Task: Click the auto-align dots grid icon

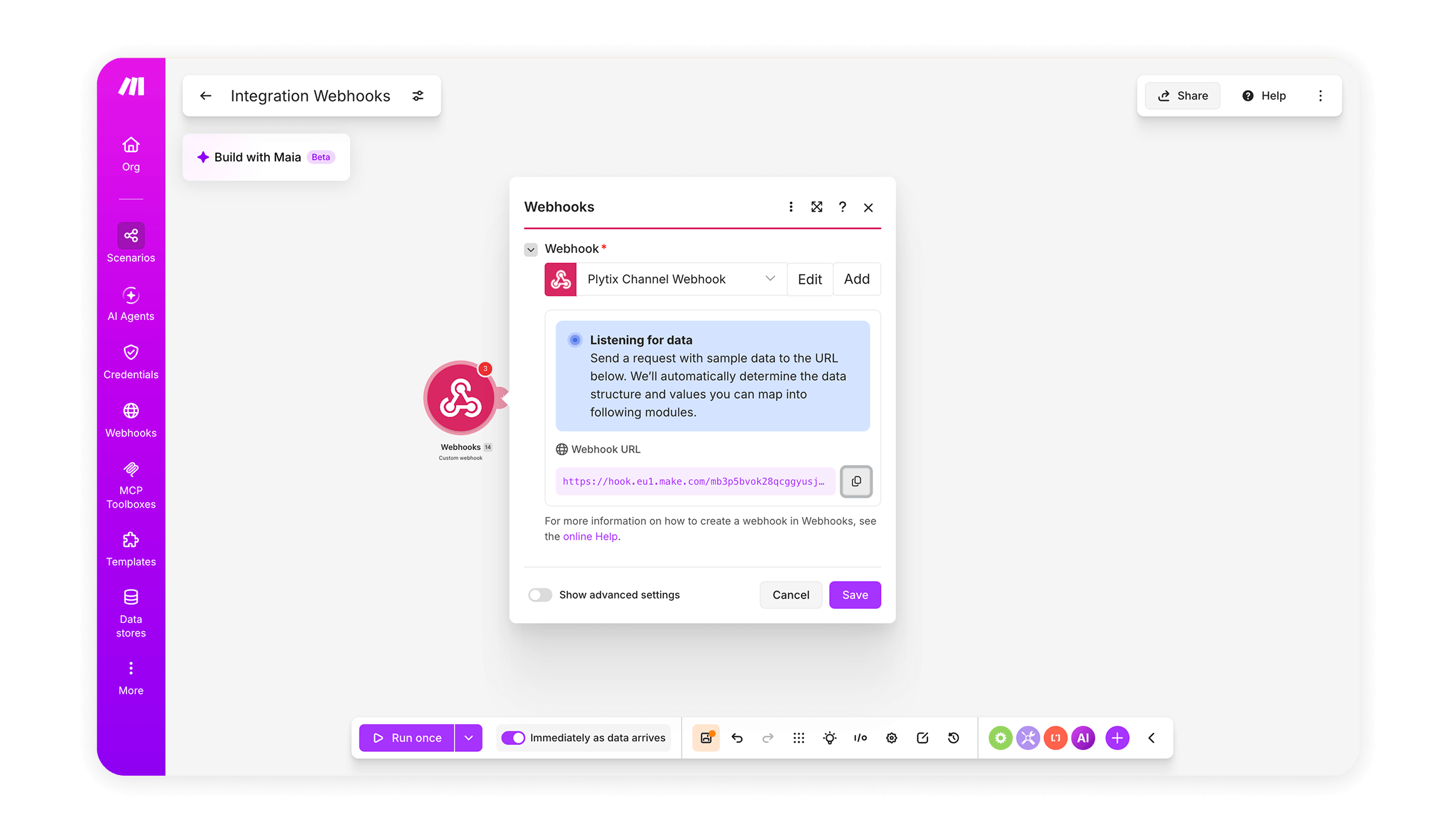Action: [798, 738]
